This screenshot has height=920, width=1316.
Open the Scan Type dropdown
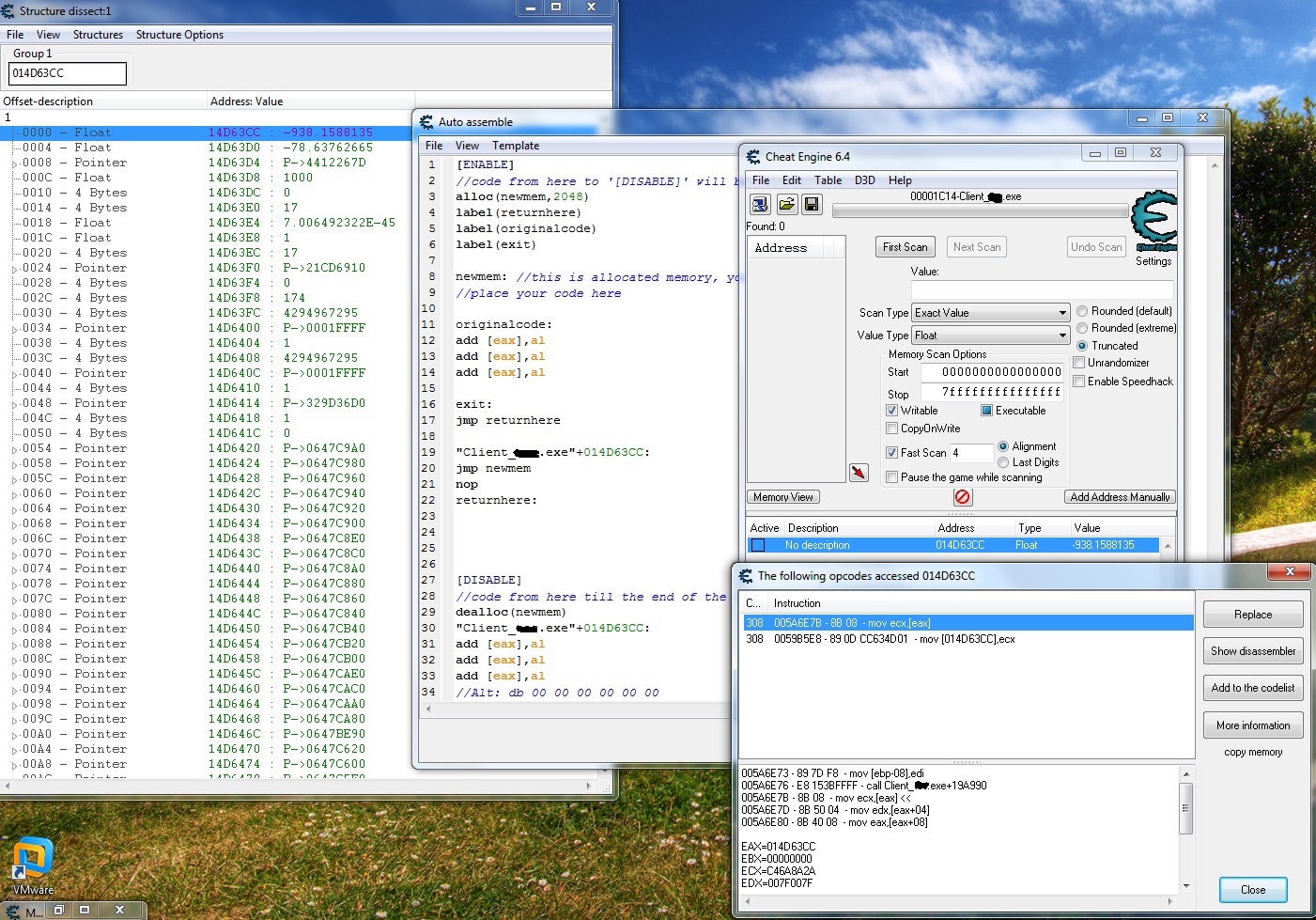(991, 313)
